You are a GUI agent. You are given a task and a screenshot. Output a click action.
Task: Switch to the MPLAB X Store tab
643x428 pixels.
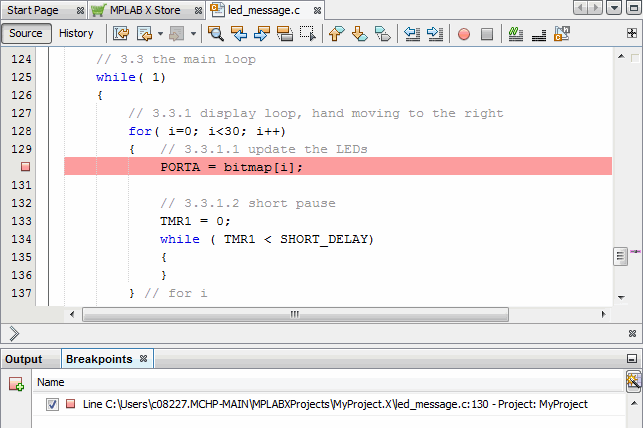149,9
